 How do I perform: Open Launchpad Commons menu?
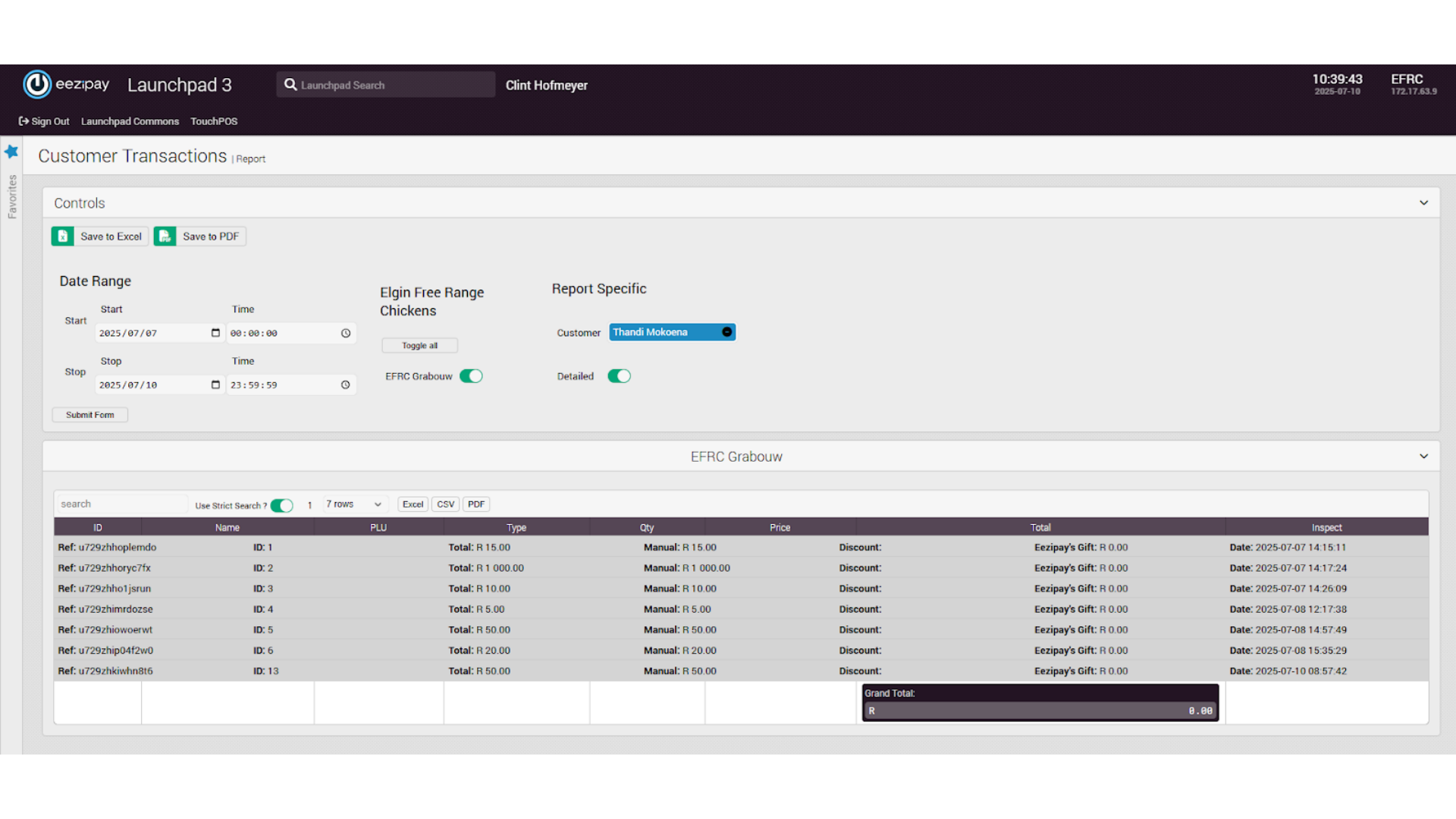(130, 121)
